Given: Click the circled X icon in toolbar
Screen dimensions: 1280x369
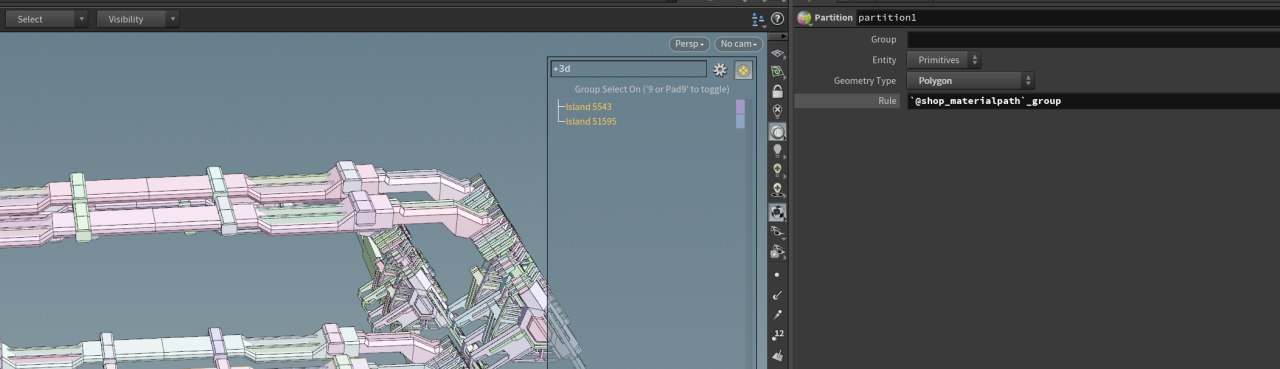Looking at the screenshot, I should 778,111.
